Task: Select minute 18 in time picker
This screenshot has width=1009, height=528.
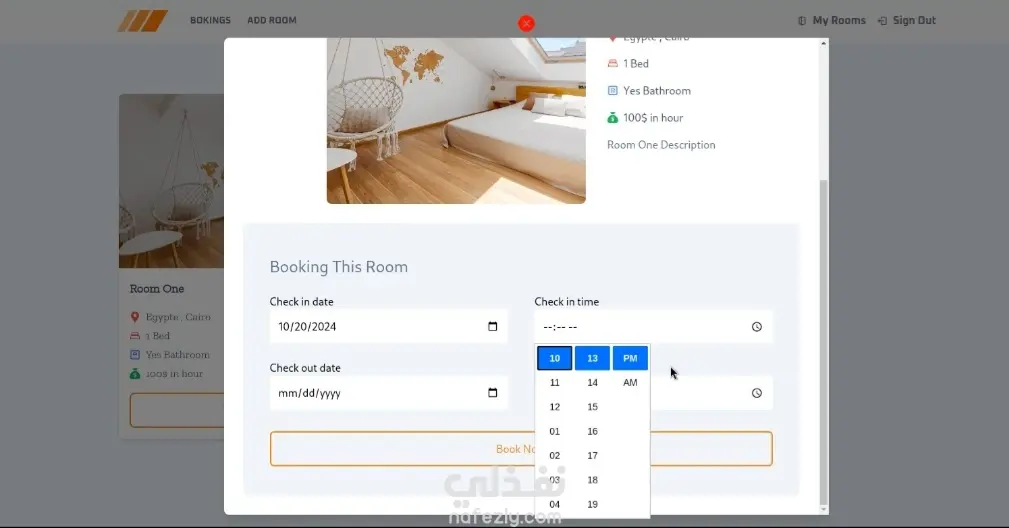Action: click(x=593, y=480)
